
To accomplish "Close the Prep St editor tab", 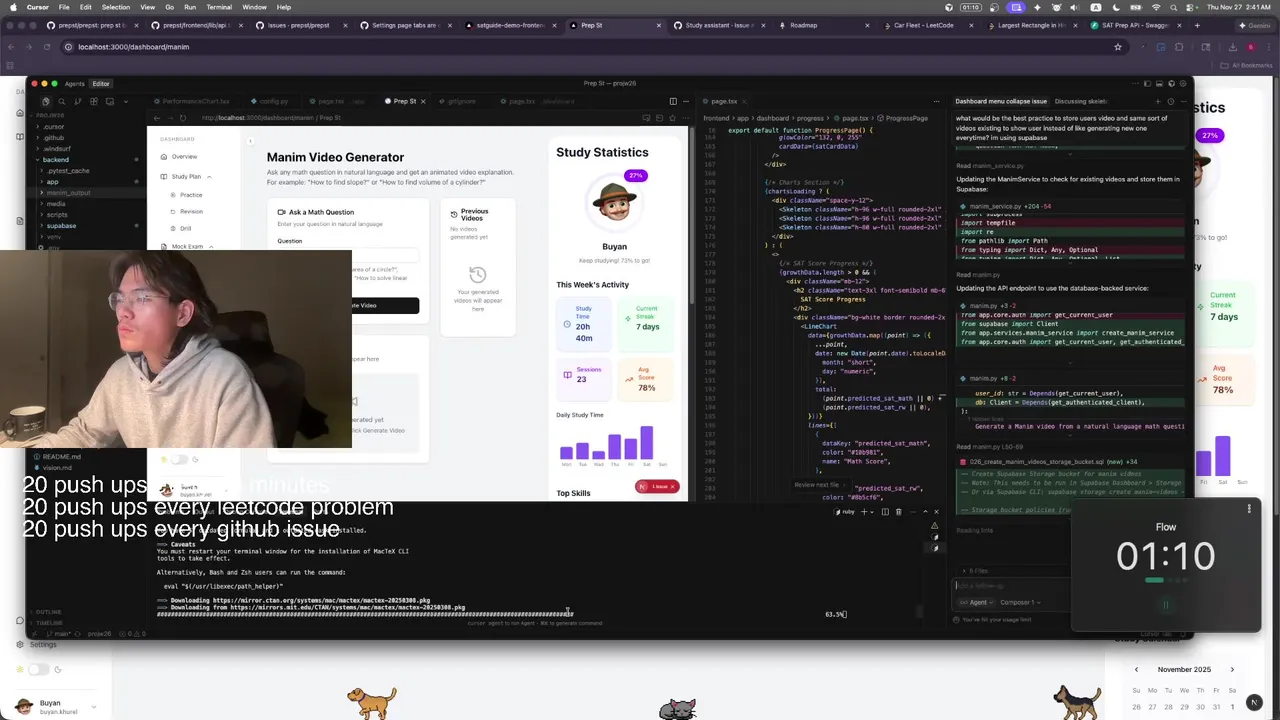I will [x=423, y=101].
